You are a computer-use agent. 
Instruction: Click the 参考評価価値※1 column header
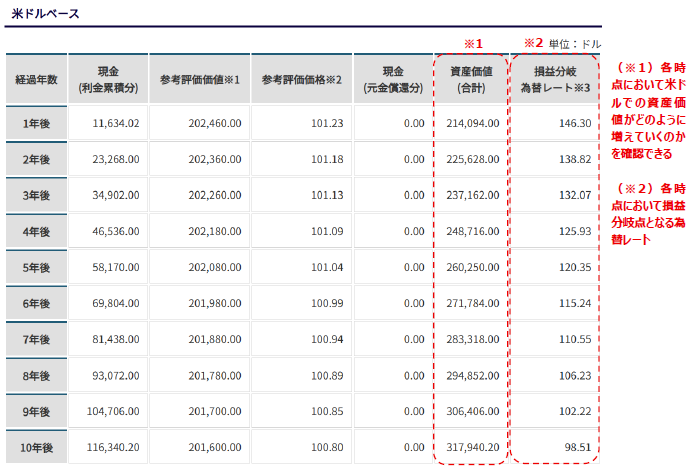tap(200, 79)
